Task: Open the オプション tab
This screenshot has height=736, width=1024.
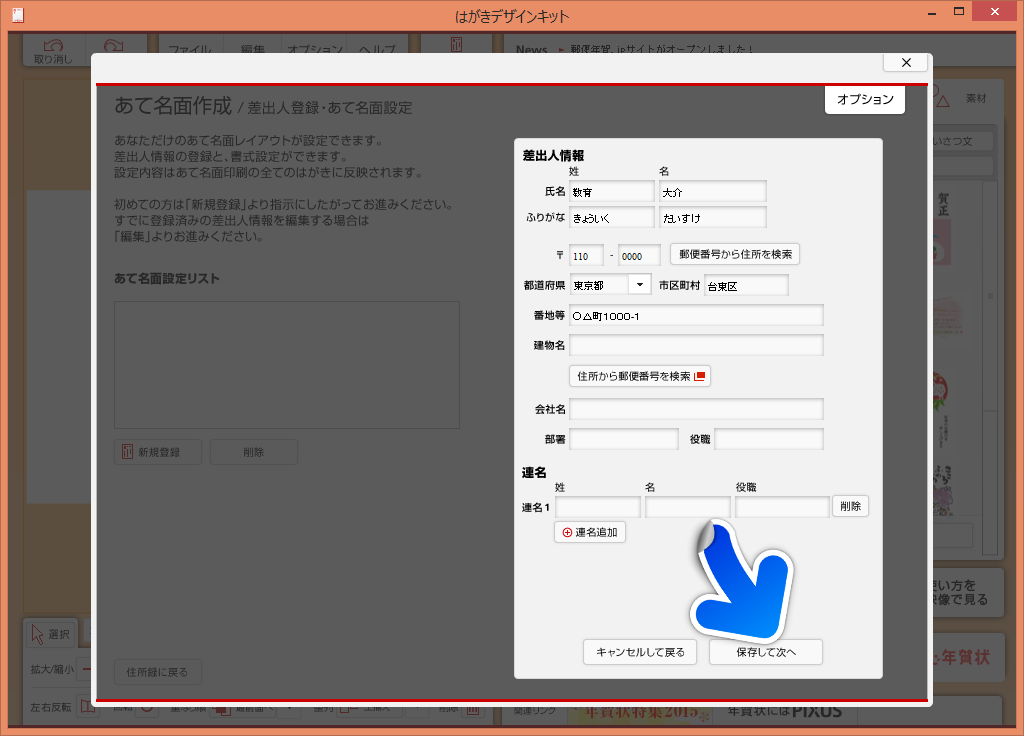Action: (x=865, y=100)
